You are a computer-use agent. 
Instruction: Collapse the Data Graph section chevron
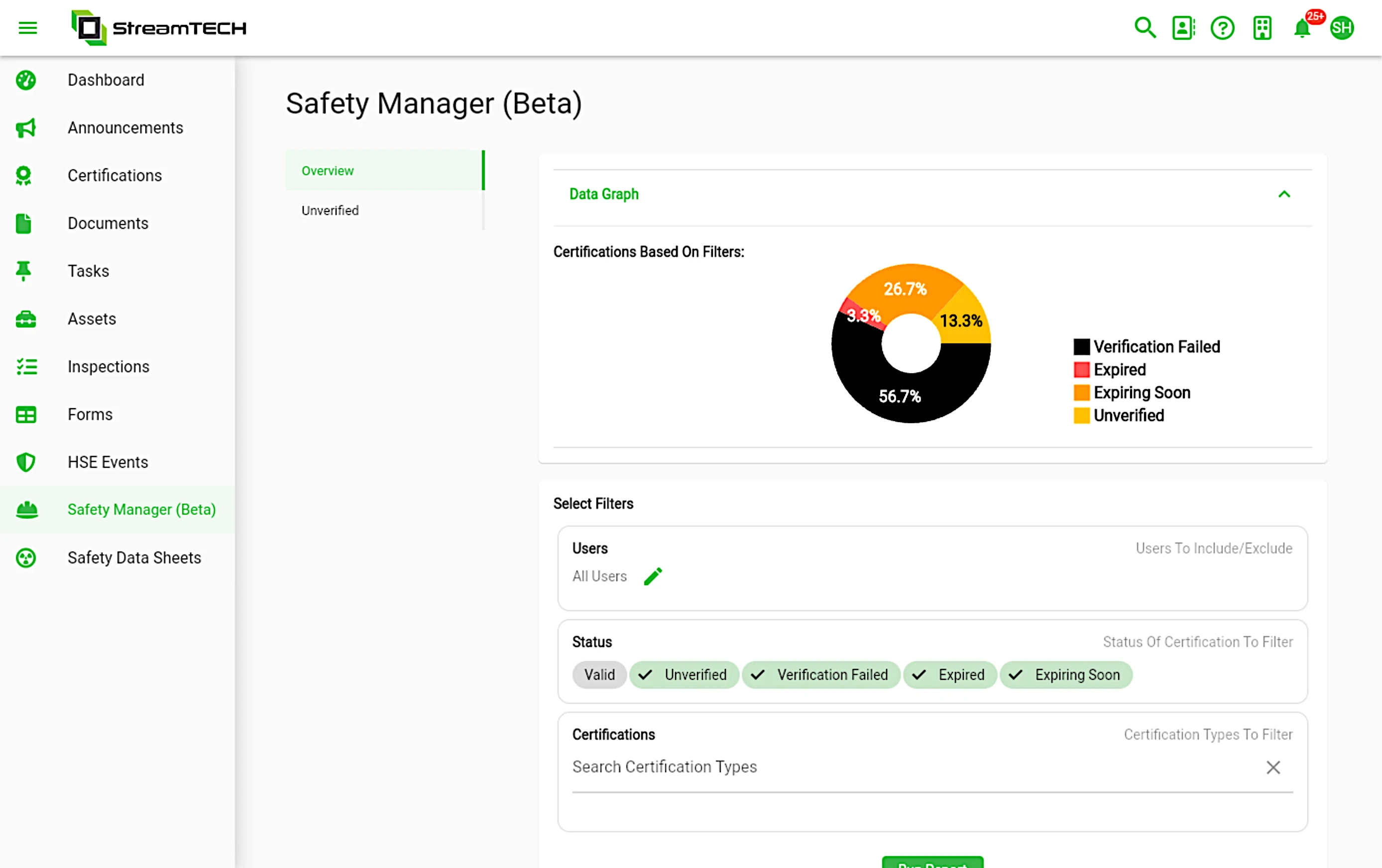pyautogui.click(x=1284, y=194)
